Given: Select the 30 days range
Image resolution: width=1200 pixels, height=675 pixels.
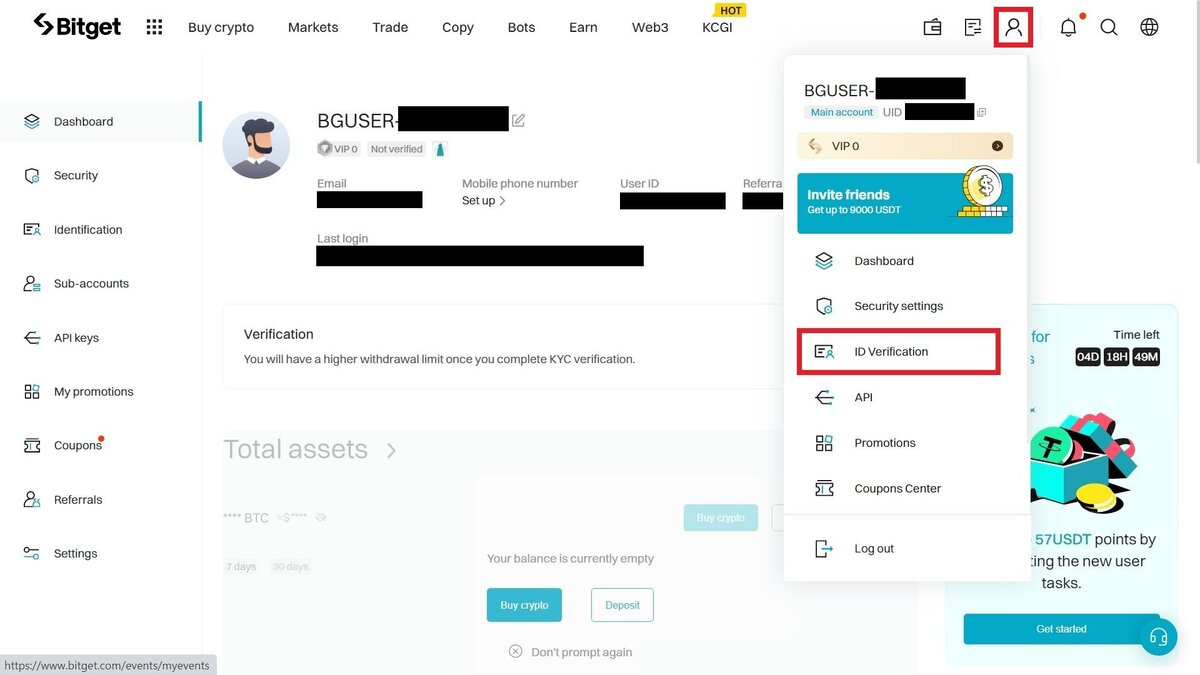Looking at the screenshot, I should tap(290, 566).
